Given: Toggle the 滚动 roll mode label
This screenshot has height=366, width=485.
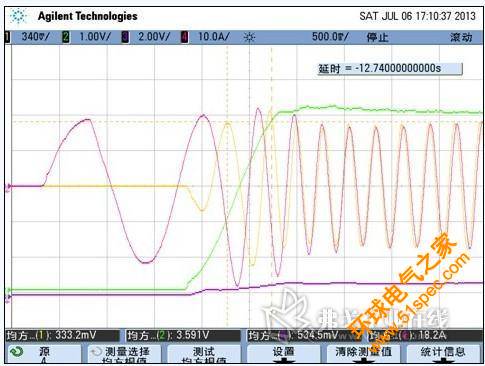Looking at the screenshot, I should (461, 37).
